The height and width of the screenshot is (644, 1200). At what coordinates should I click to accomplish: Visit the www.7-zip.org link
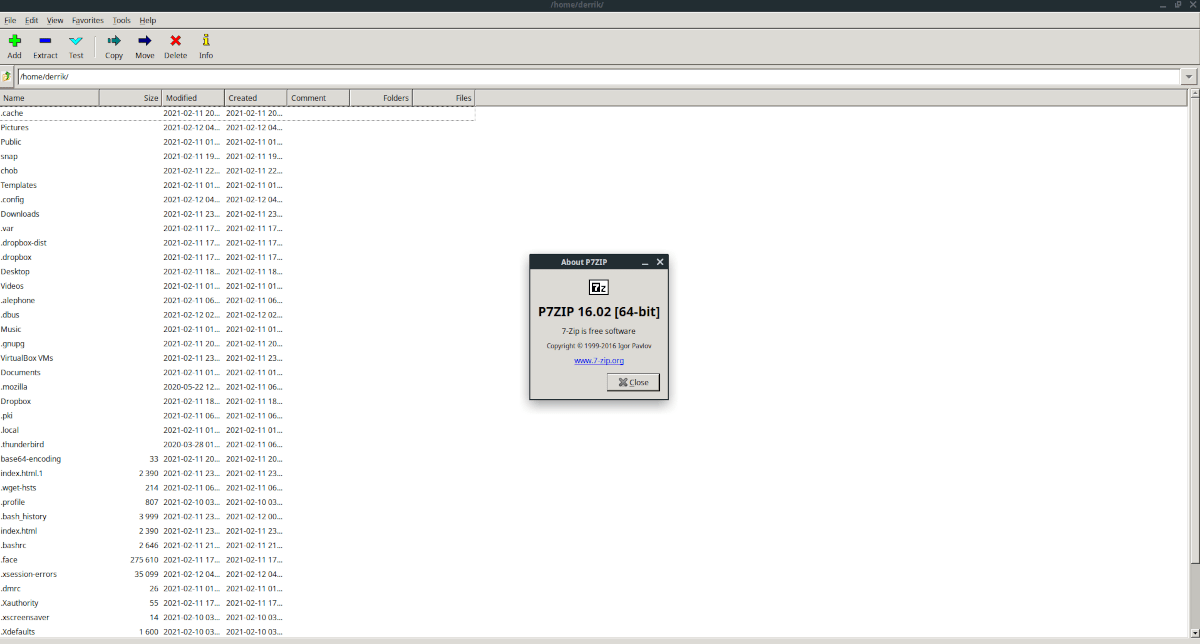click(598, 360)
